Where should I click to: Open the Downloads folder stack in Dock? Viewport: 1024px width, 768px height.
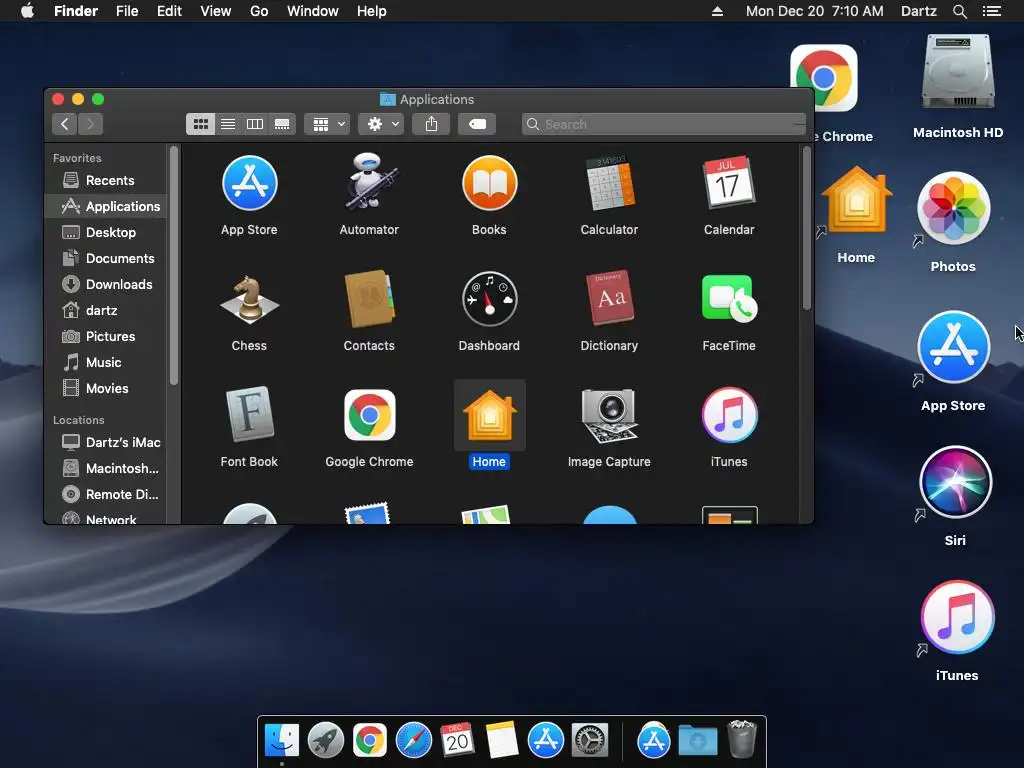click(x=697, y=741)
